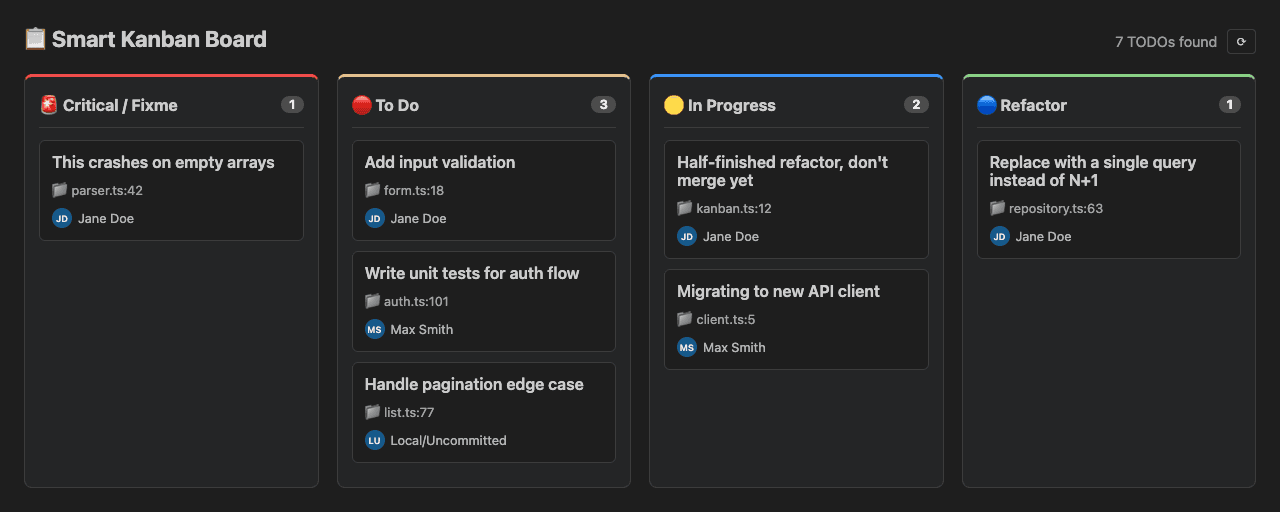Open 'Handle pagination edge case' card
Screen dimensions: 1280x512
484,412
